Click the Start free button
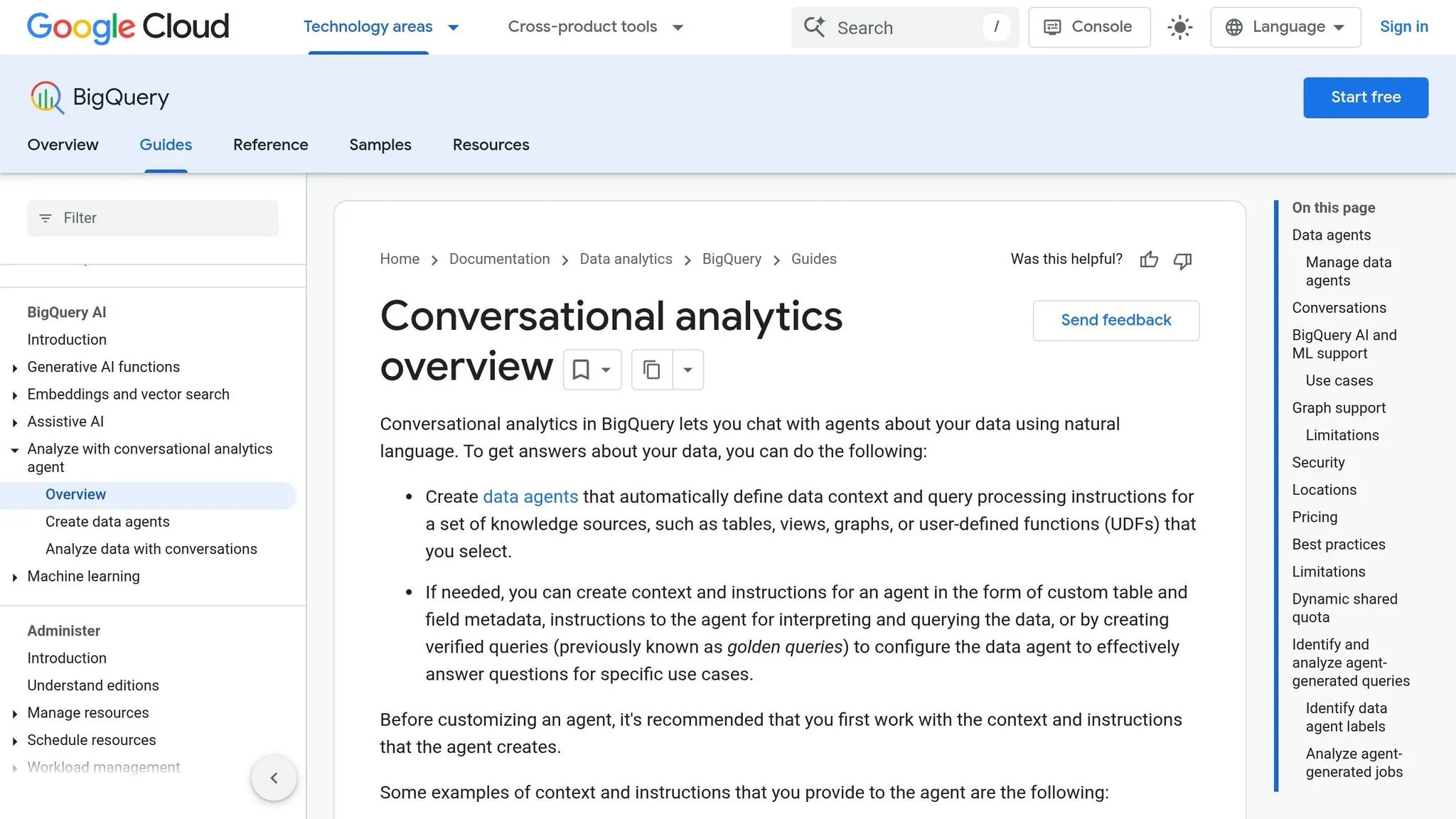Screen dimensions: 1456x819 [x=1366, y=97]
